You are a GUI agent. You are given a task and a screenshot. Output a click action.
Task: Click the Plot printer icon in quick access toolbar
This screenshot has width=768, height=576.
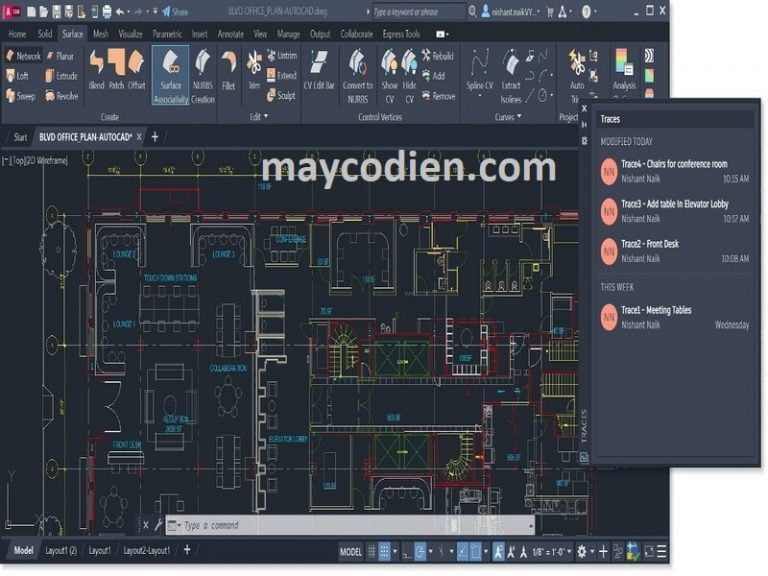(106, 11)
